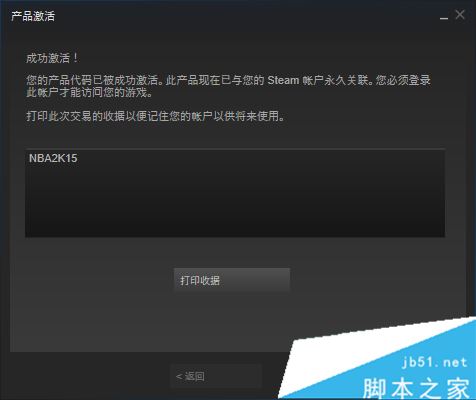
Task: Click the 打印收据 print receipt button
Action: [232, 280]
